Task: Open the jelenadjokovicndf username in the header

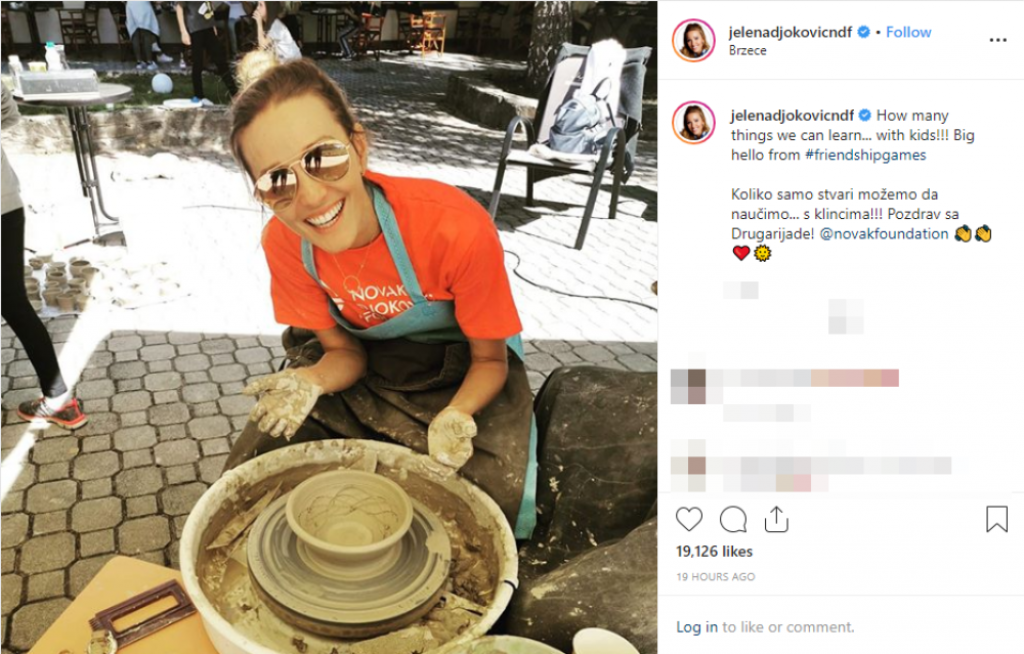Action: 790,32
